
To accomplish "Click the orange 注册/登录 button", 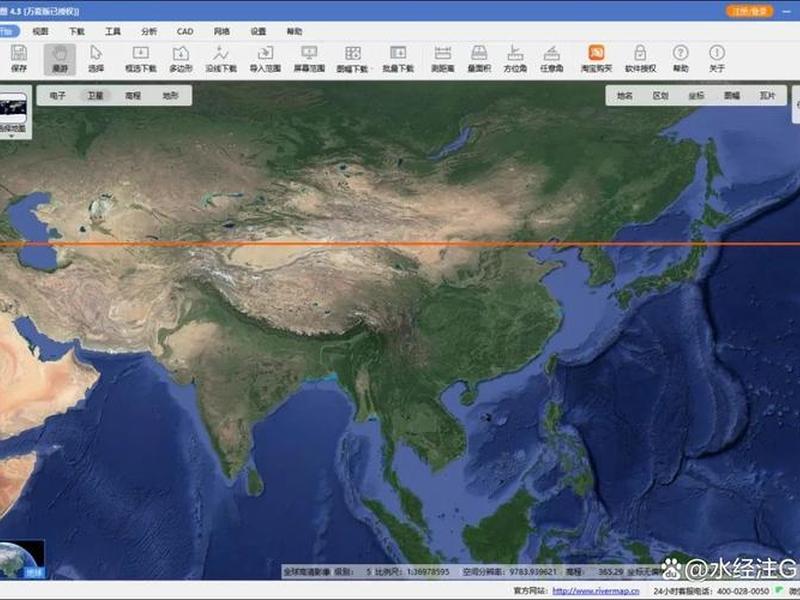I will click(749, 11).
